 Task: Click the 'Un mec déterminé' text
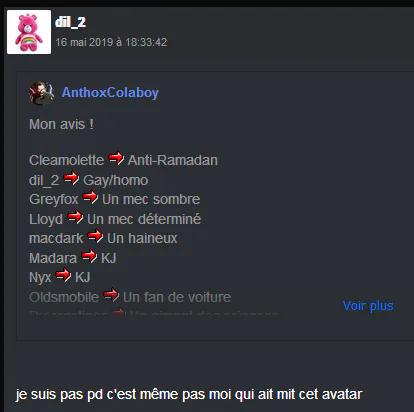pyautogui.click(x=144, y=219)
